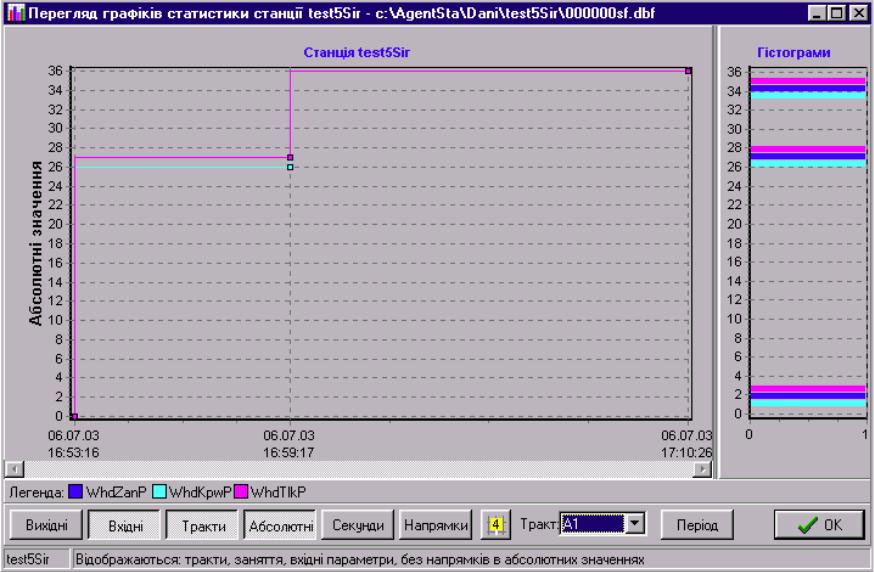
Task: Click the data point at value 0
Action: [75, 416]
